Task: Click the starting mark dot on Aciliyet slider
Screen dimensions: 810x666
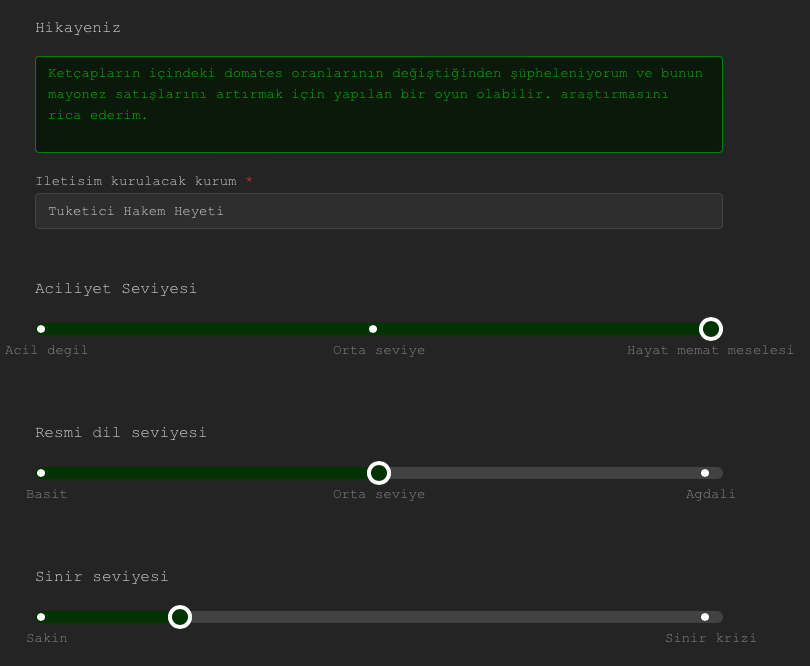Action: pyautogui.click(x=41, y=329)
